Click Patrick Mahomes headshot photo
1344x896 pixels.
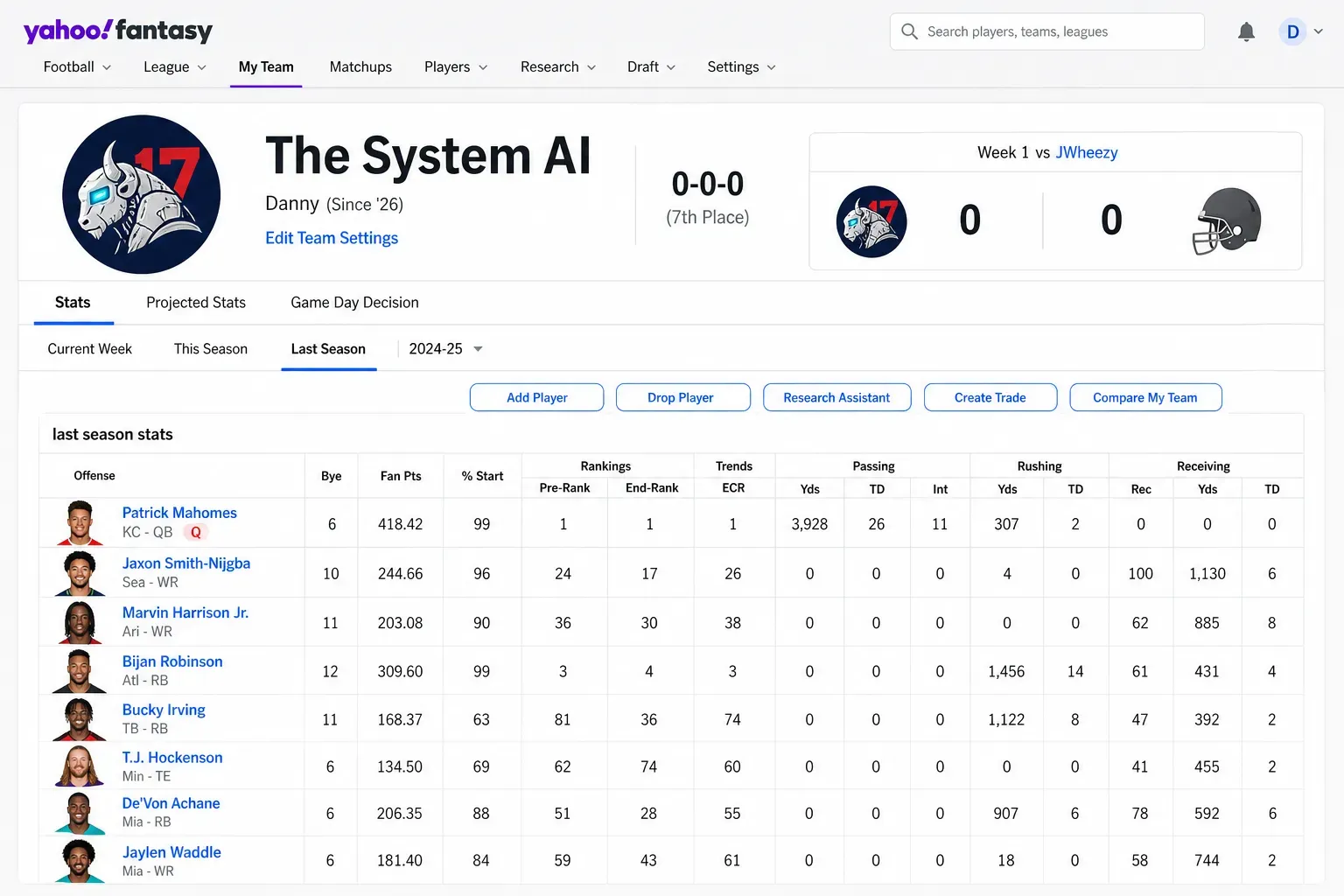[80, 523]
